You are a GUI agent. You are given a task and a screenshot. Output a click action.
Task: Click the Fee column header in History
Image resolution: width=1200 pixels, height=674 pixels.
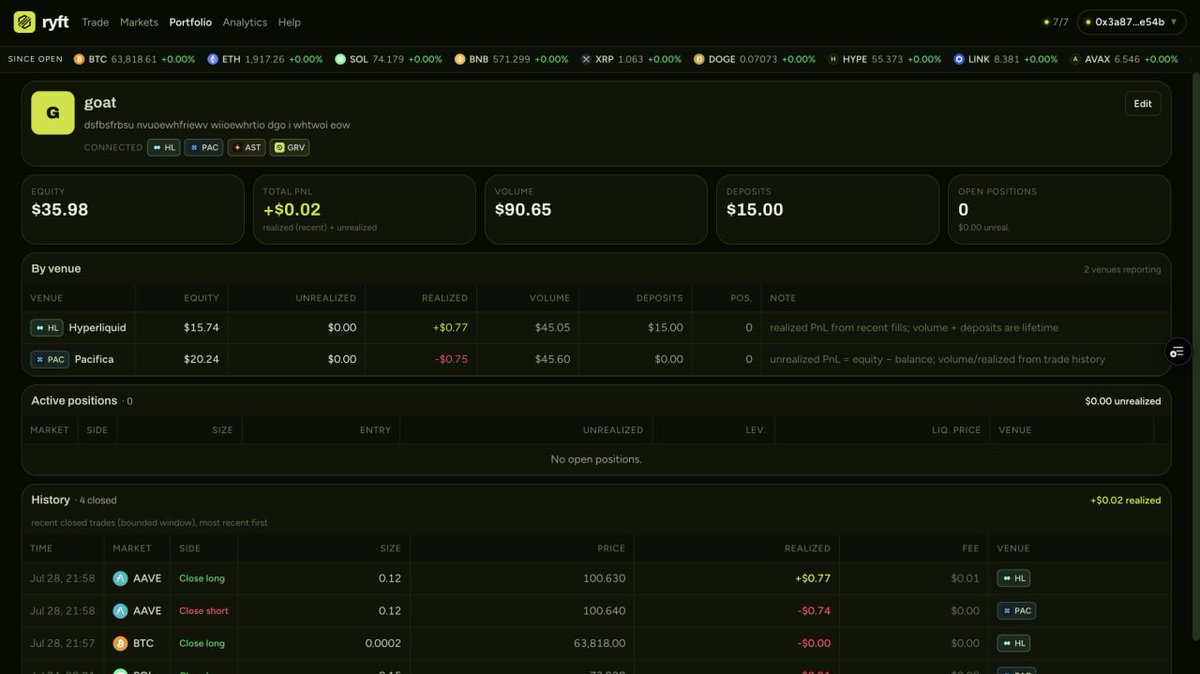click(x=972, y=548)
